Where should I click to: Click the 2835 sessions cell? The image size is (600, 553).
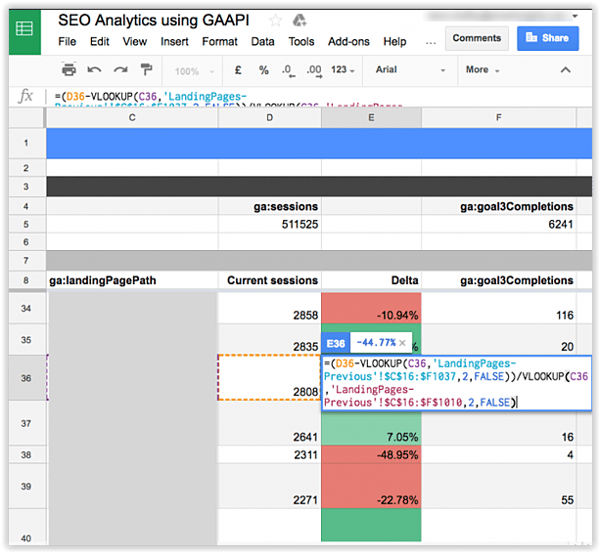pyautogui.click(x=269, y=340)
